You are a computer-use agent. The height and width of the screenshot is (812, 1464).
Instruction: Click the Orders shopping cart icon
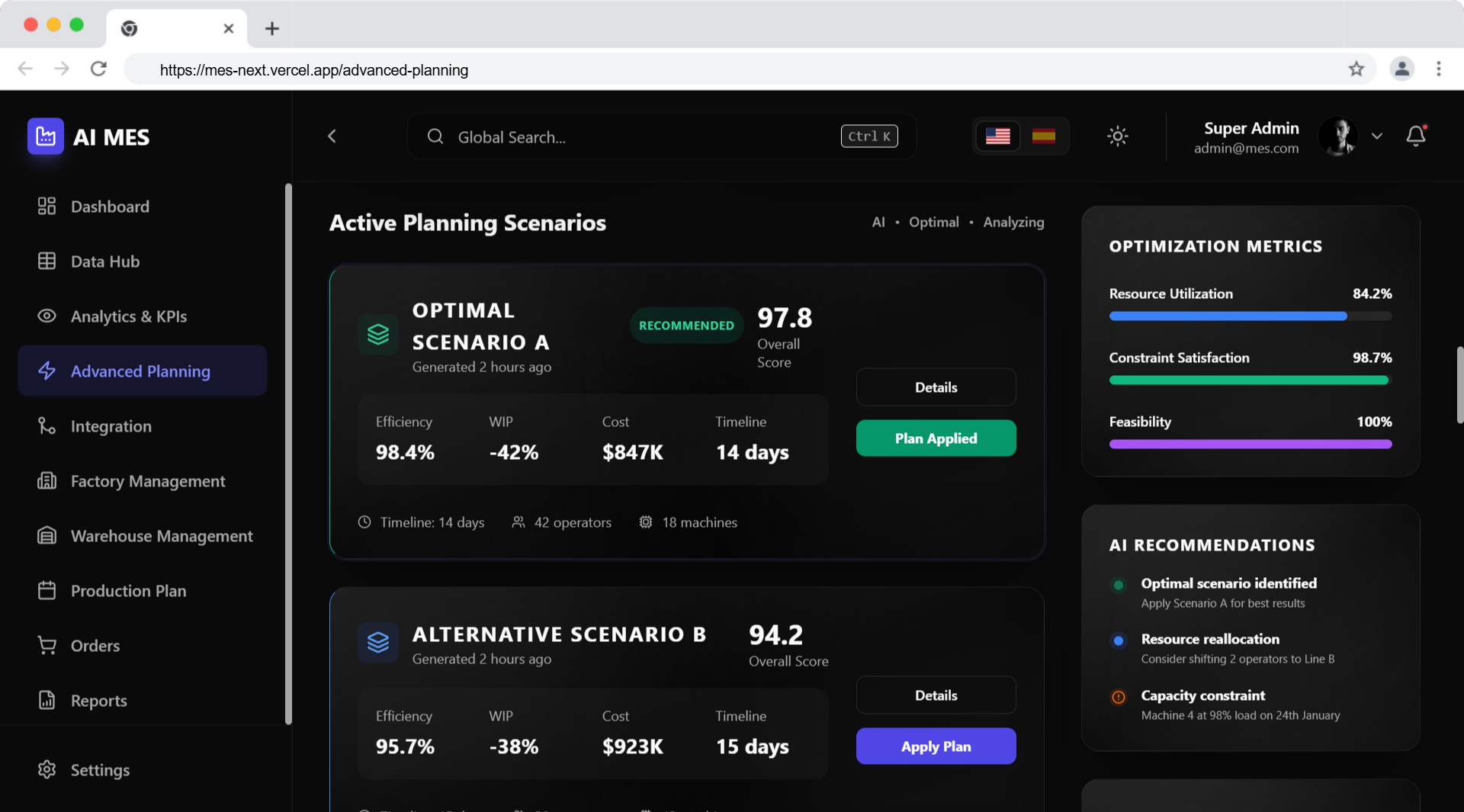[47, 645]
